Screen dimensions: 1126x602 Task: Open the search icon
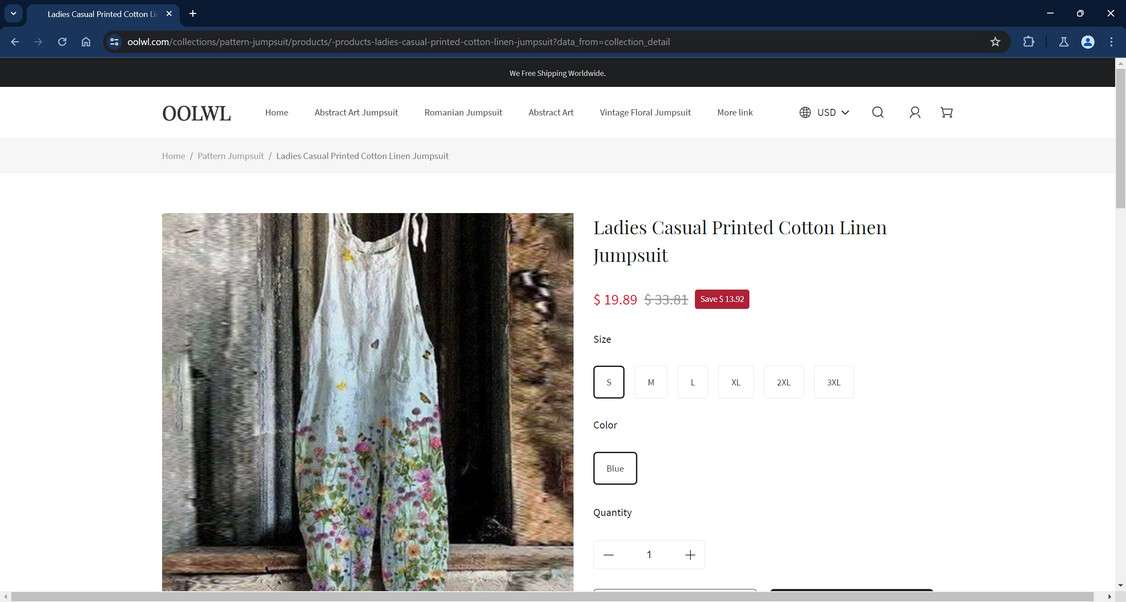click(878, 112)
